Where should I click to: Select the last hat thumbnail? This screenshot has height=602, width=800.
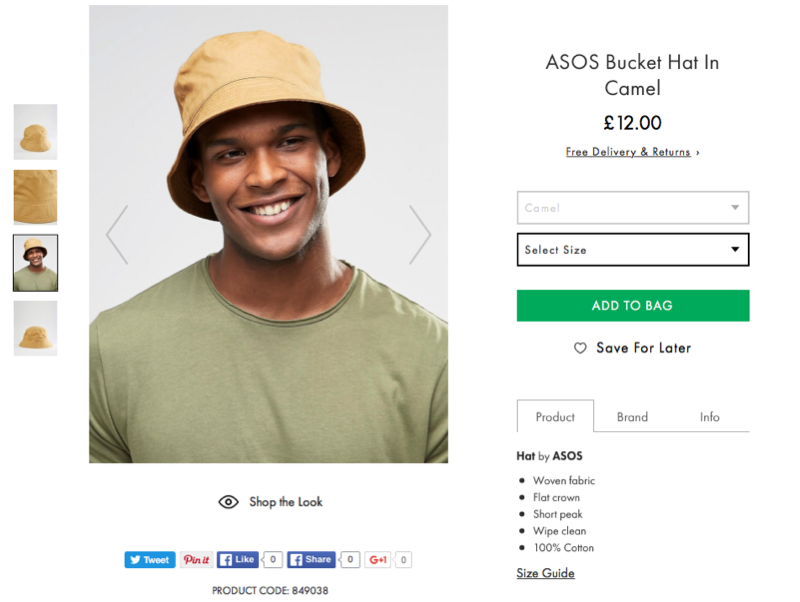coord(35,328)
